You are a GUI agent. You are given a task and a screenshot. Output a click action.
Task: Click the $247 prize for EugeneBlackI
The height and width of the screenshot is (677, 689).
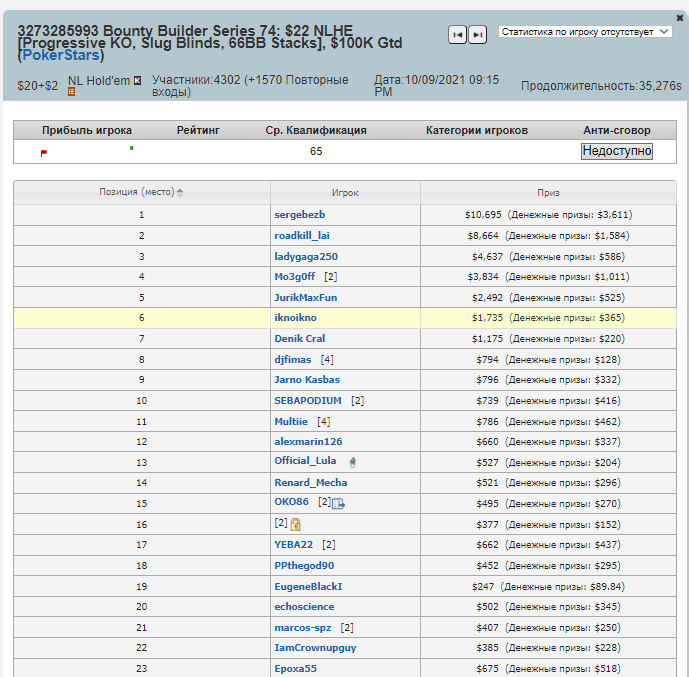coord(548,587)
